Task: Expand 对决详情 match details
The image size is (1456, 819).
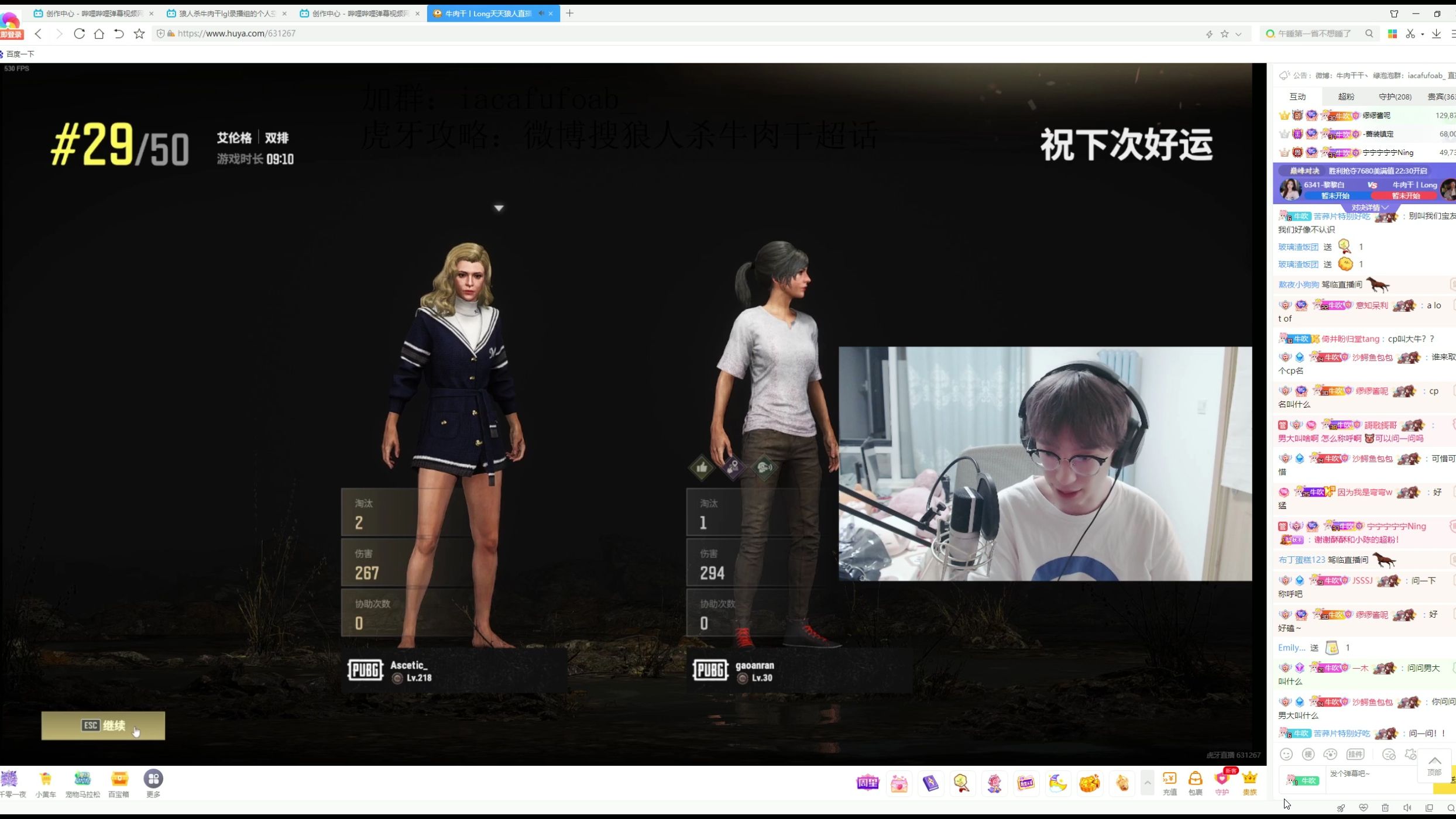Action: (x=1370, y=207)
